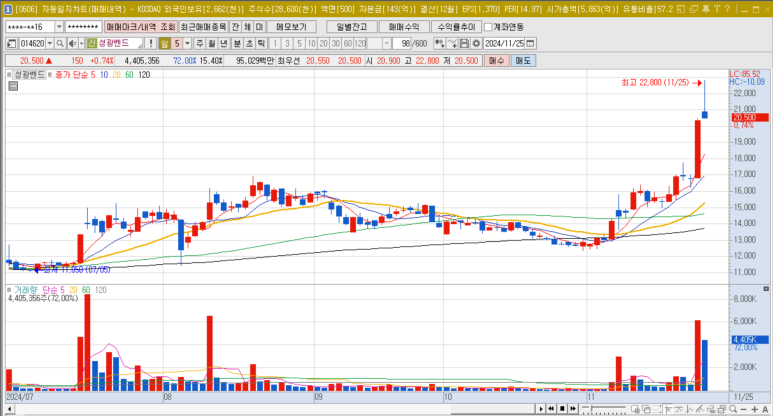
Task: Click the date field 2024/11/25
Action: click(504, 43)
